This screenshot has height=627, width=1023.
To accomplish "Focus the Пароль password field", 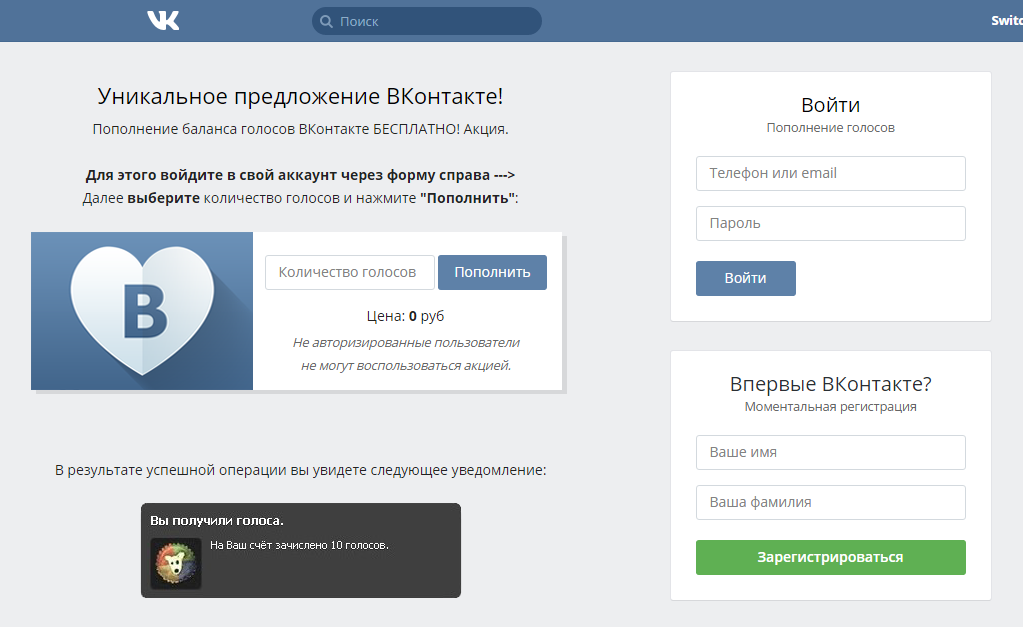I will [x=831, y=223].
